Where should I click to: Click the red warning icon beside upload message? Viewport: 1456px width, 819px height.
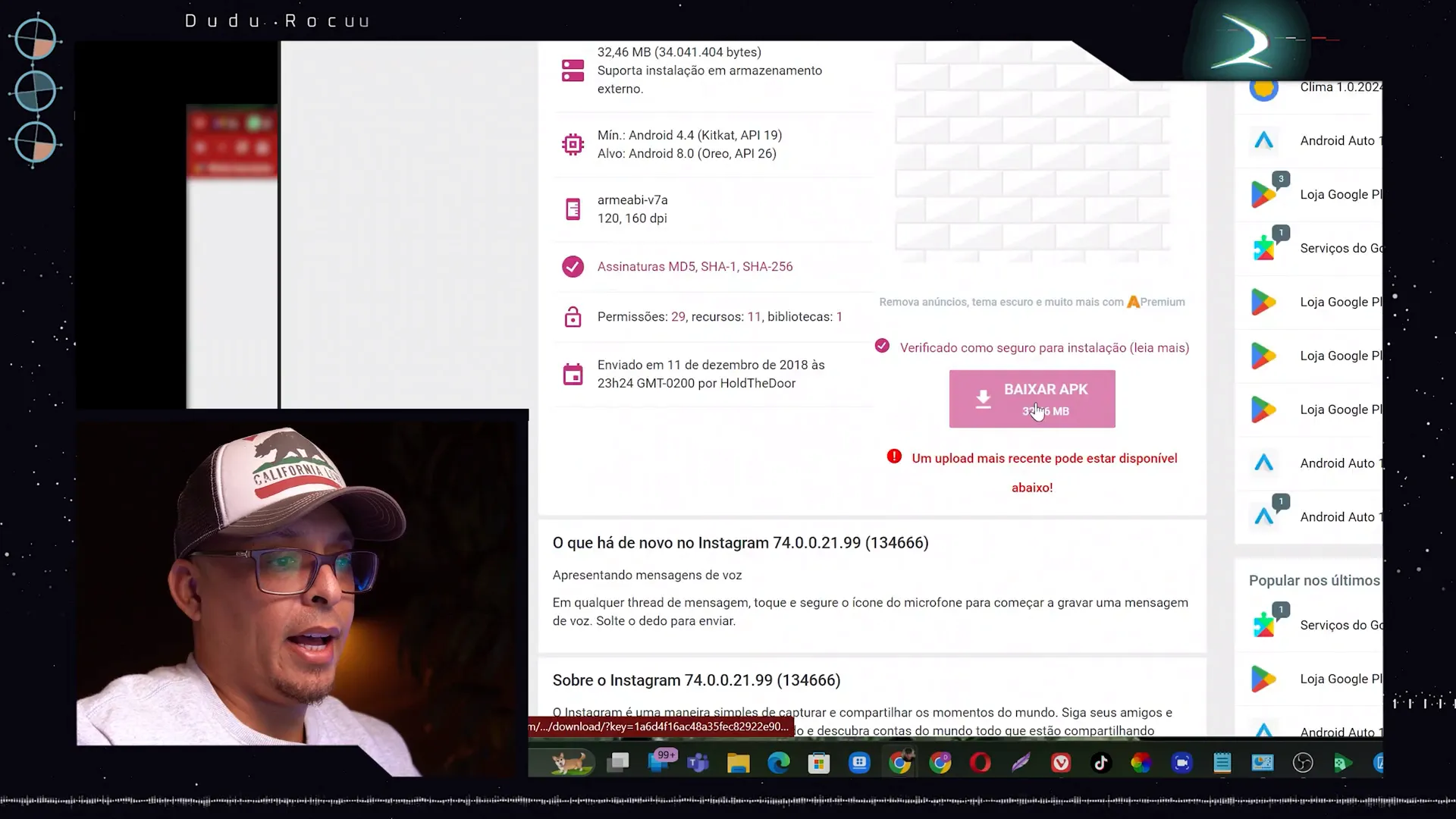point(894,457)
